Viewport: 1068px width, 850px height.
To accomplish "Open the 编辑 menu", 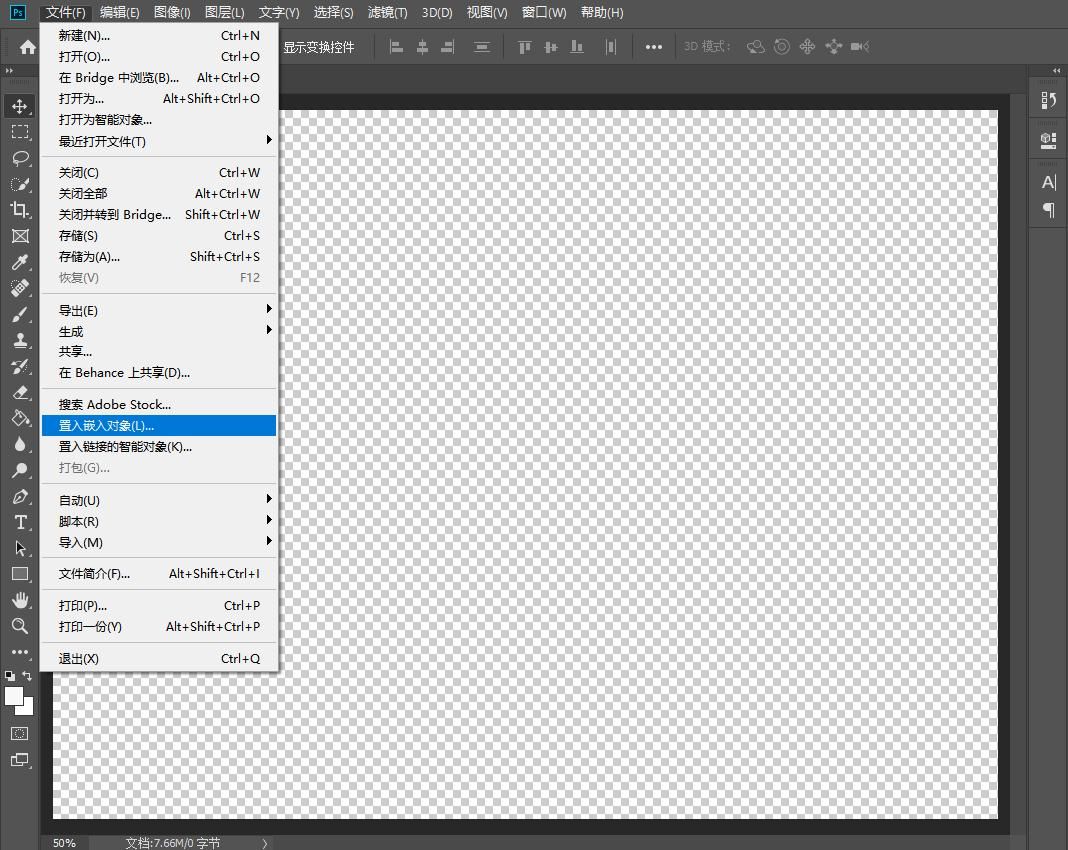I will click(119, 12).
